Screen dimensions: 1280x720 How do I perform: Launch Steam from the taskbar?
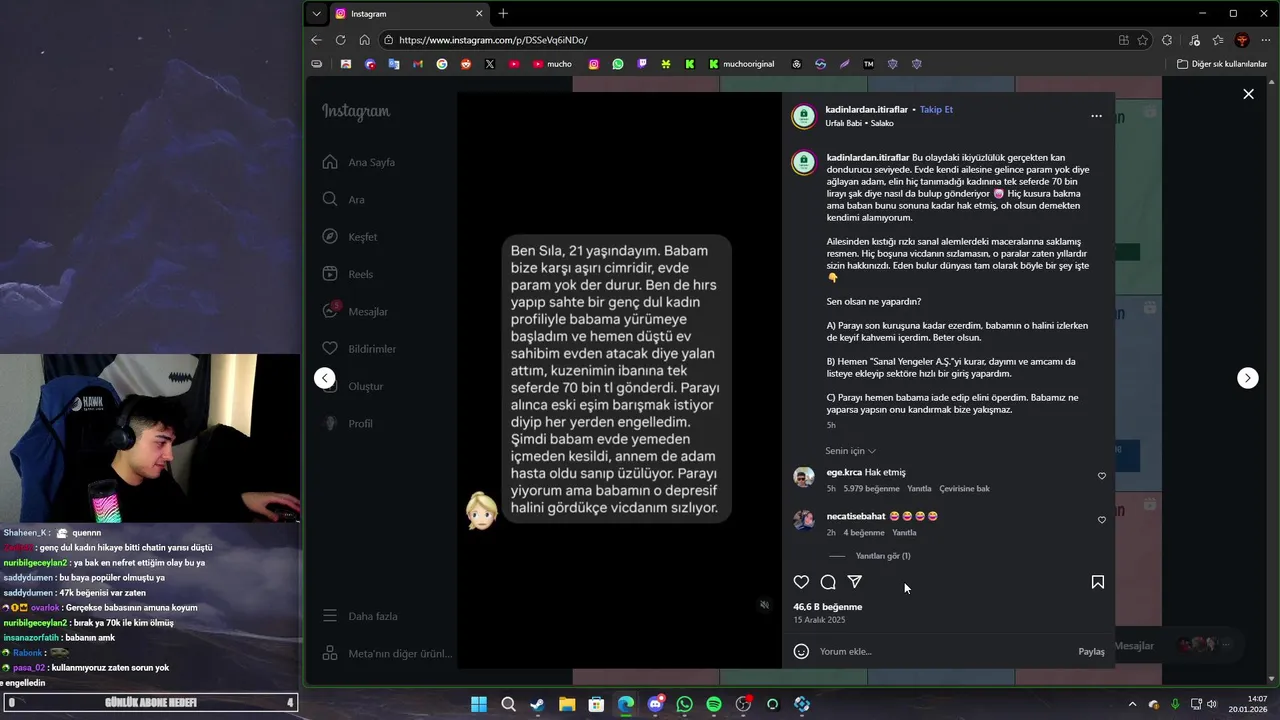tap(537, 704)
